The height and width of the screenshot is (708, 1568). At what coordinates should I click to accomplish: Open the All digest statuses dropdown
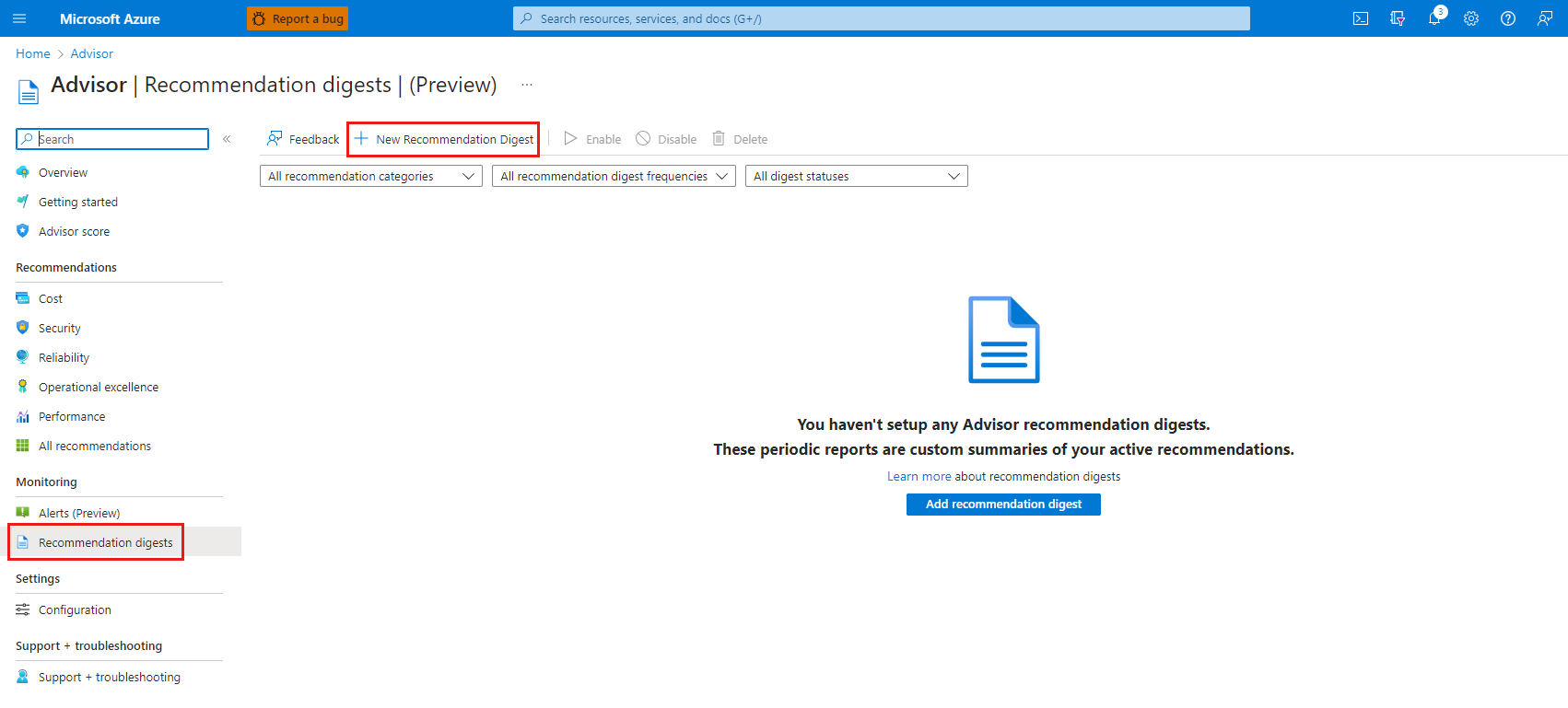(x=857, y=176)
